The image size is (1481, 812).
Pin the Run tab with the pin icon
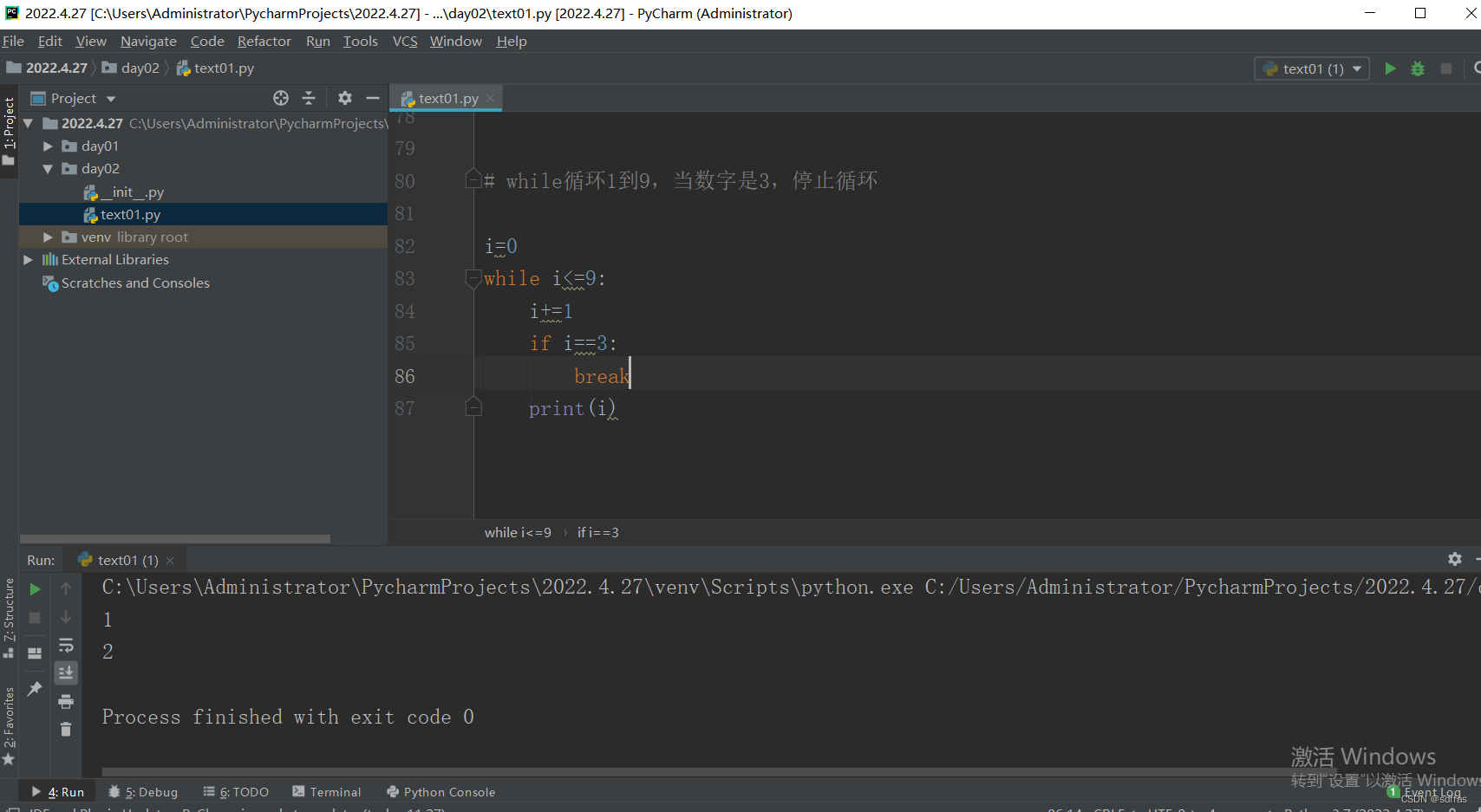(x=35, y=689)
